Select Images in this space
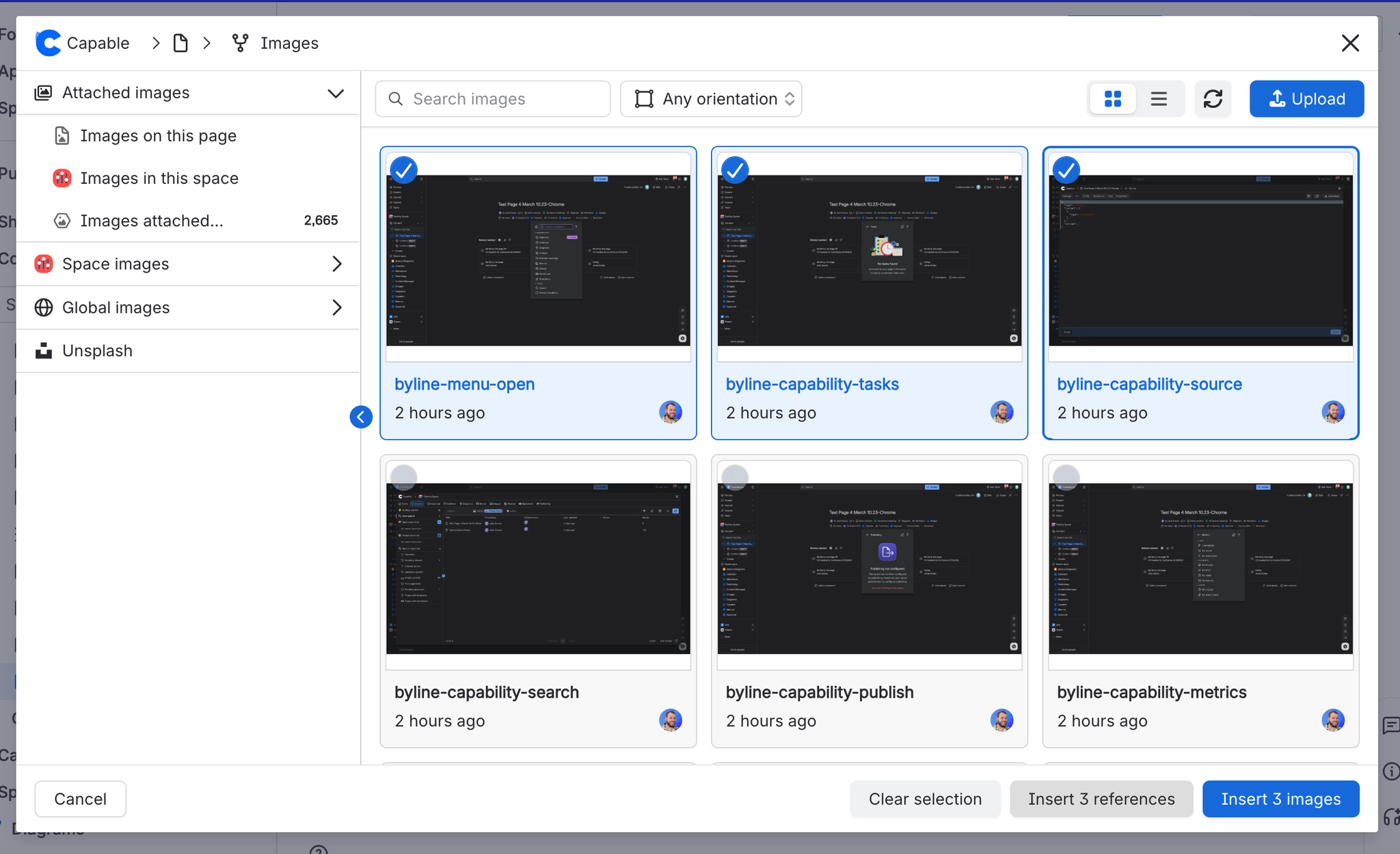The width and height of the screenshot is (1400, 854). pyautogui.click(x=159, y=178)
